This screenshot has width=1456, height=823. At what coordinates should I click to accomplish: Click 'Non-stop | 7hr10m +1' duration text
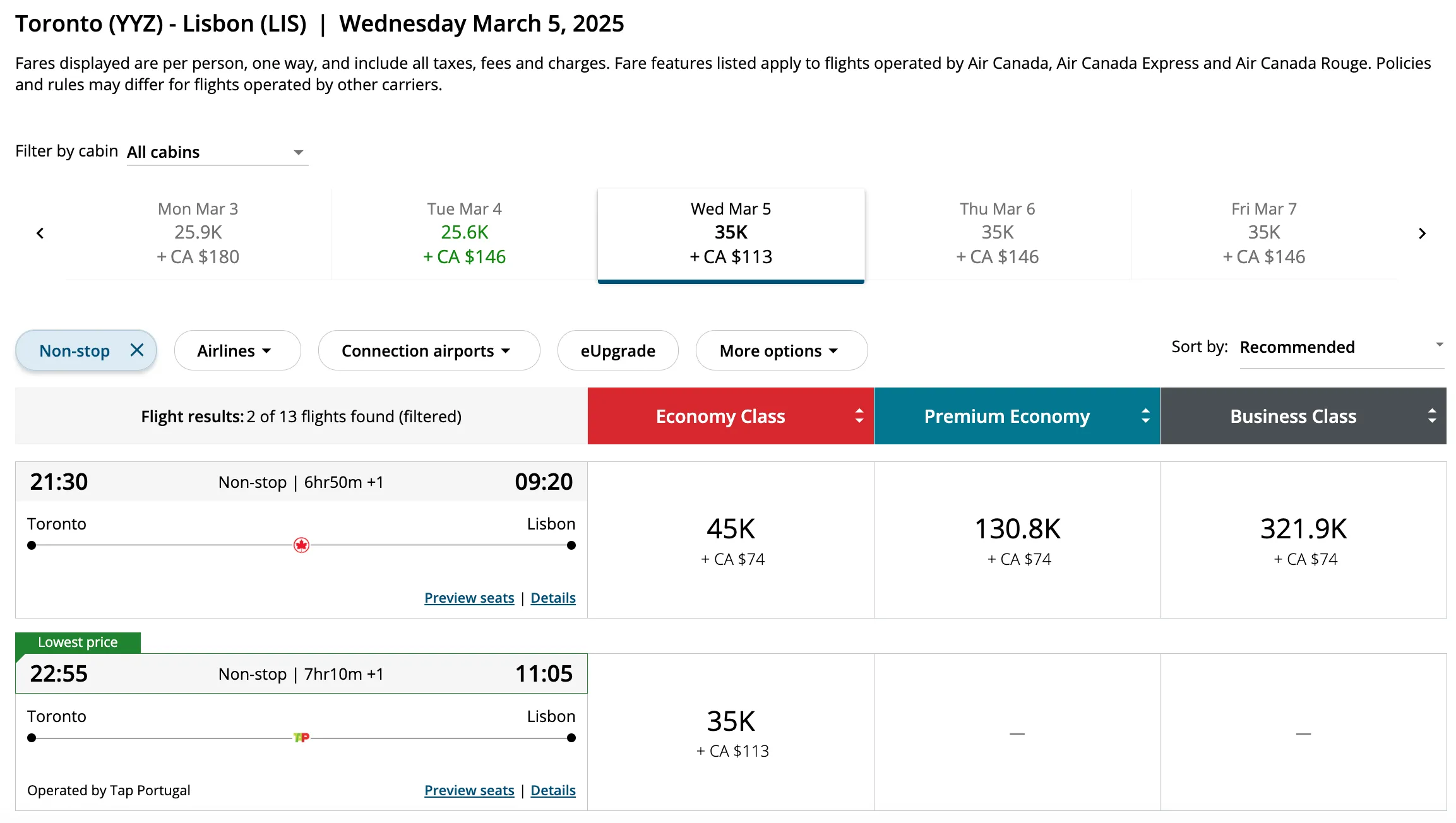(301, 674)
